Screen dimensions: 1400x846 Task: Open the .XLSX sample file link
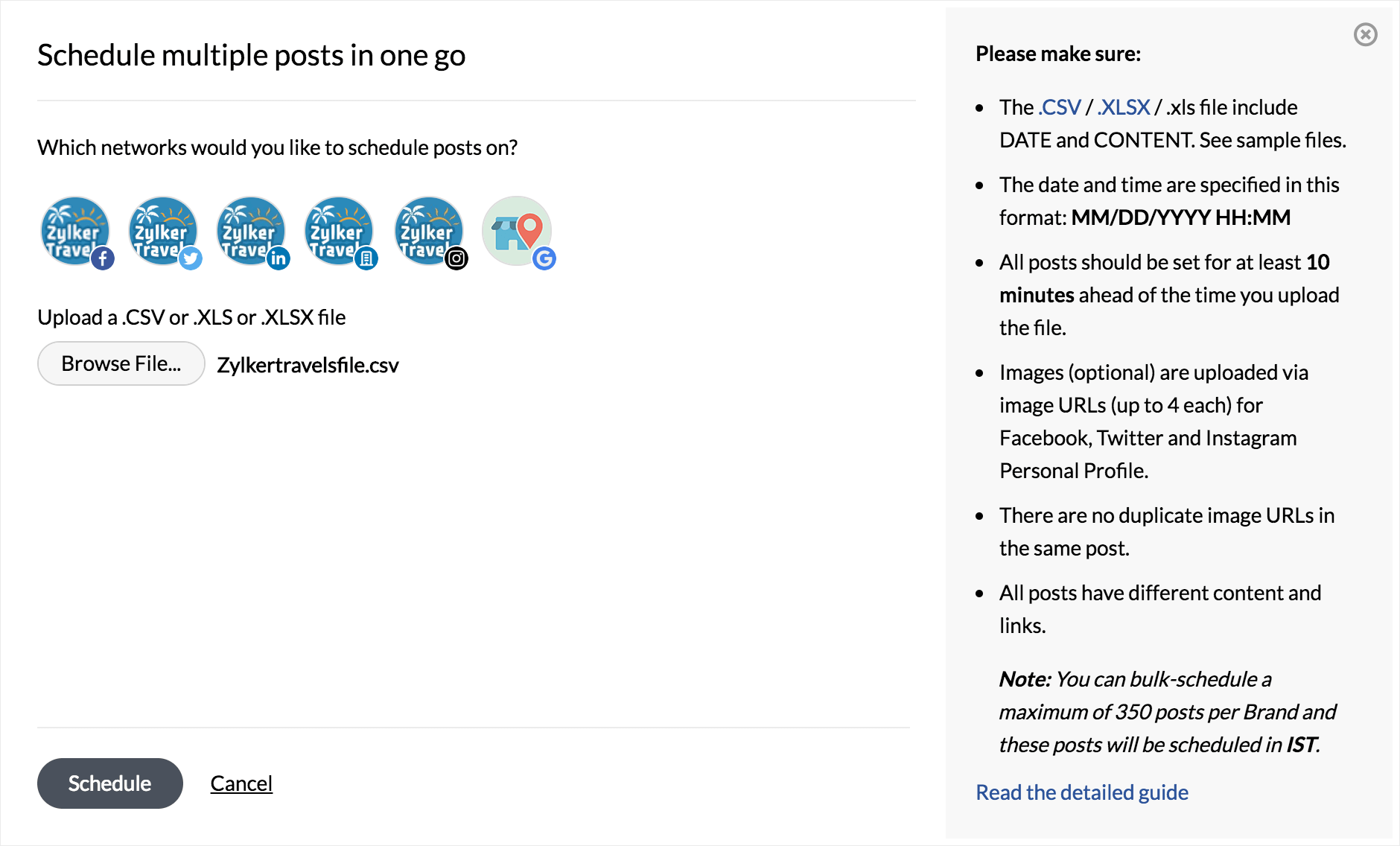point(1124,107)
